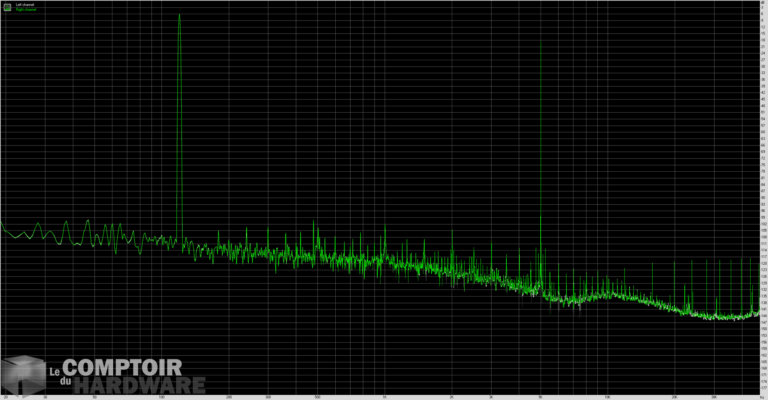Click the small 'Le' text in the watermark
Viewport: 768px width, 400px height.
(55, 371)
